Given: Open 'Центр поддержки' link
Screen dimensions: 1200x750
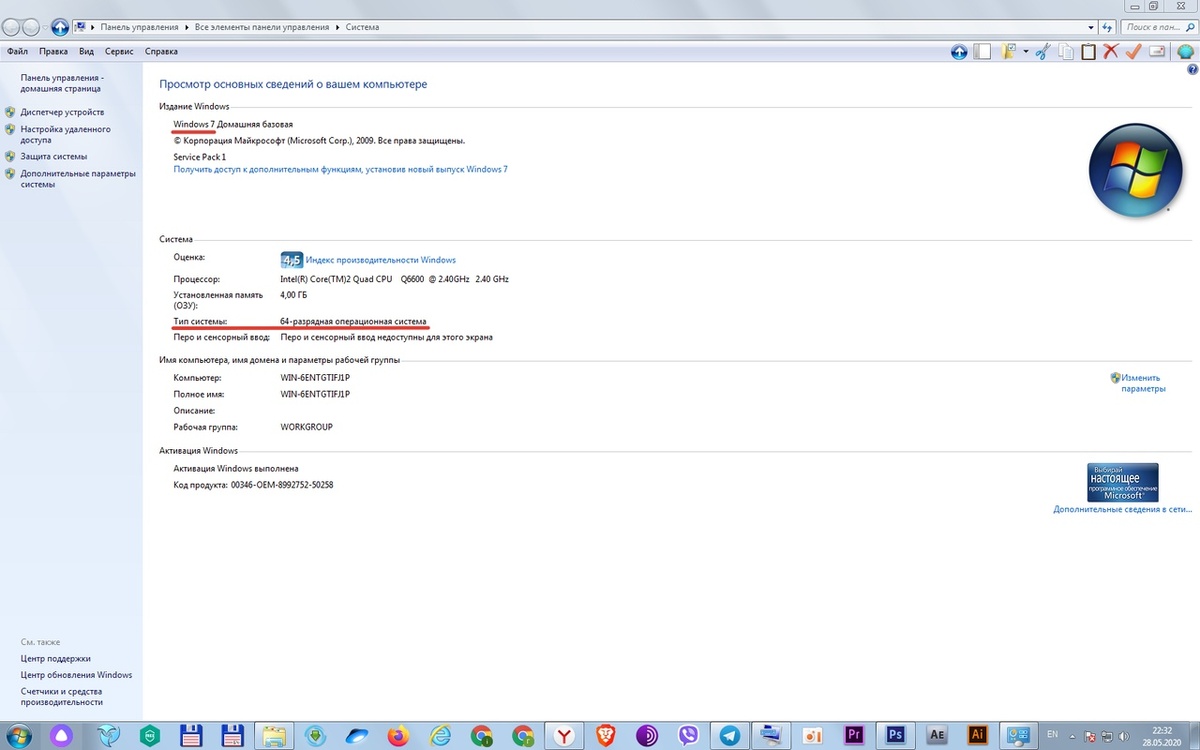Looking at the screenshot, I should tap(56, 658).
